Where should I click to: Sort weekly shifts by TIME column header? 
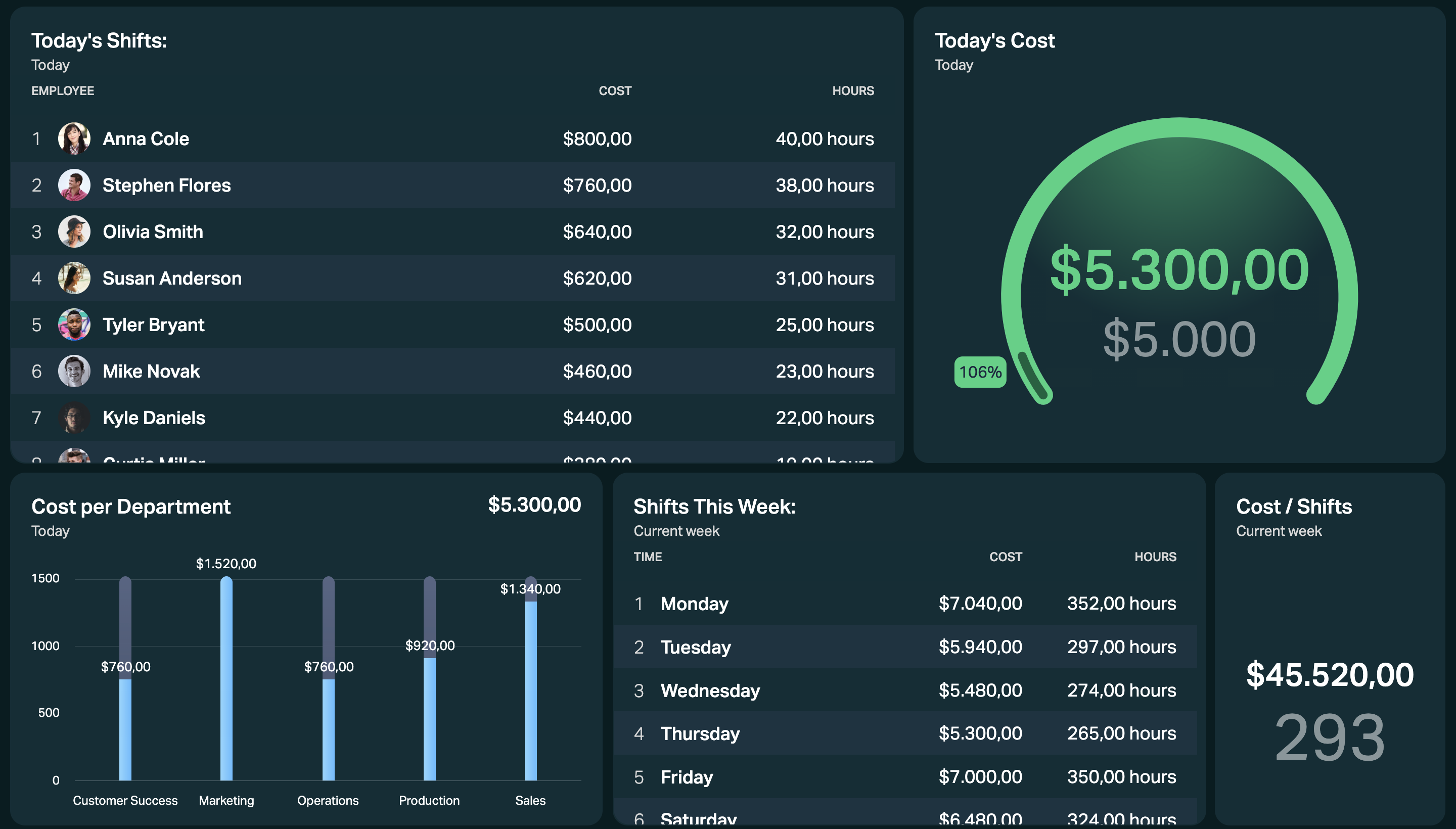648,556
